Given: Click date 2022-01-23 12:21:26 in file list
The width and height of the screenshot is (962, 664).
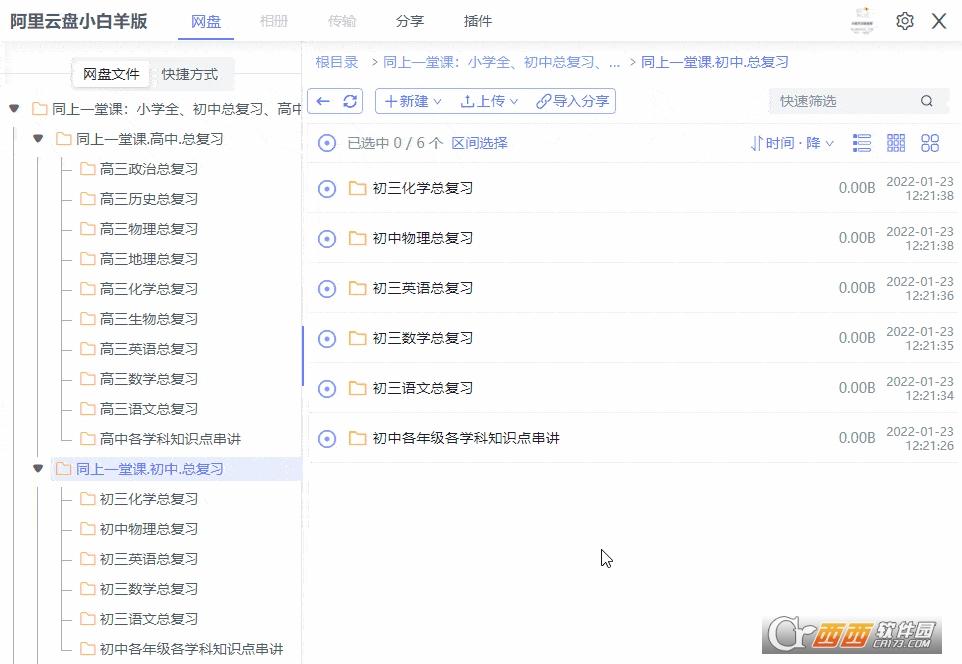Looking at the screenshot, I should pyautogui.click(x=920, y=438).
